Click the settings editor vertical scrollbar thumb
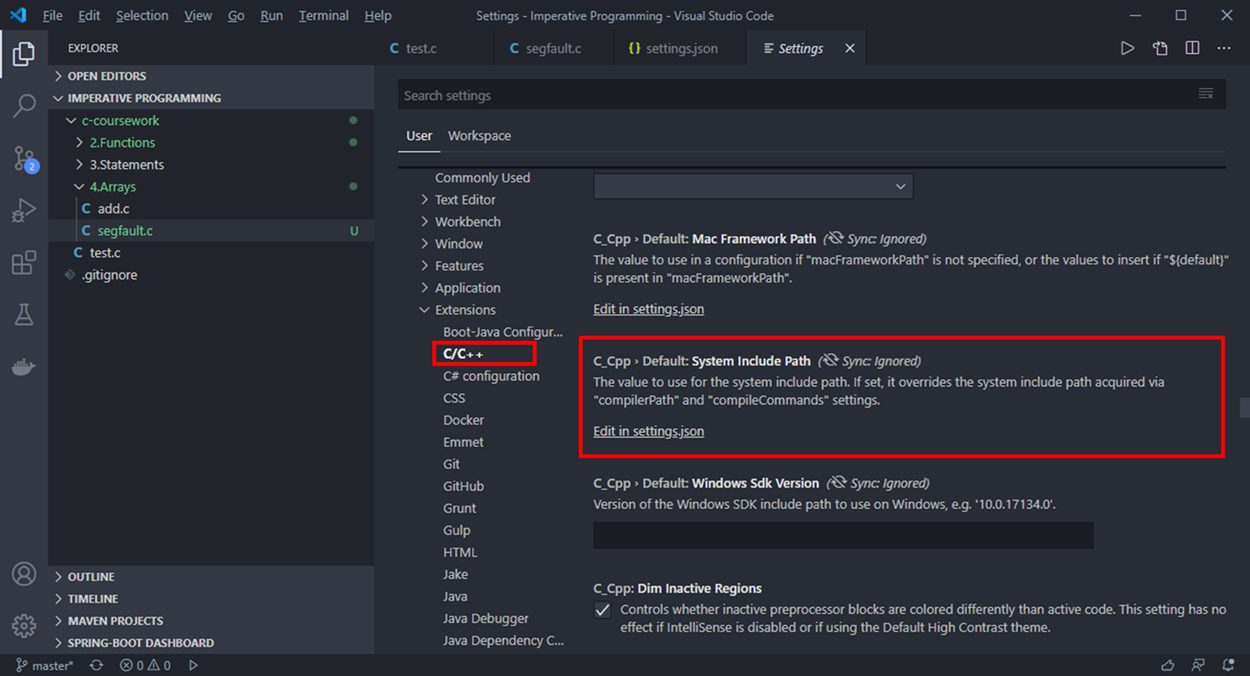1250x676 pixels. click(x=1245, y=407)
